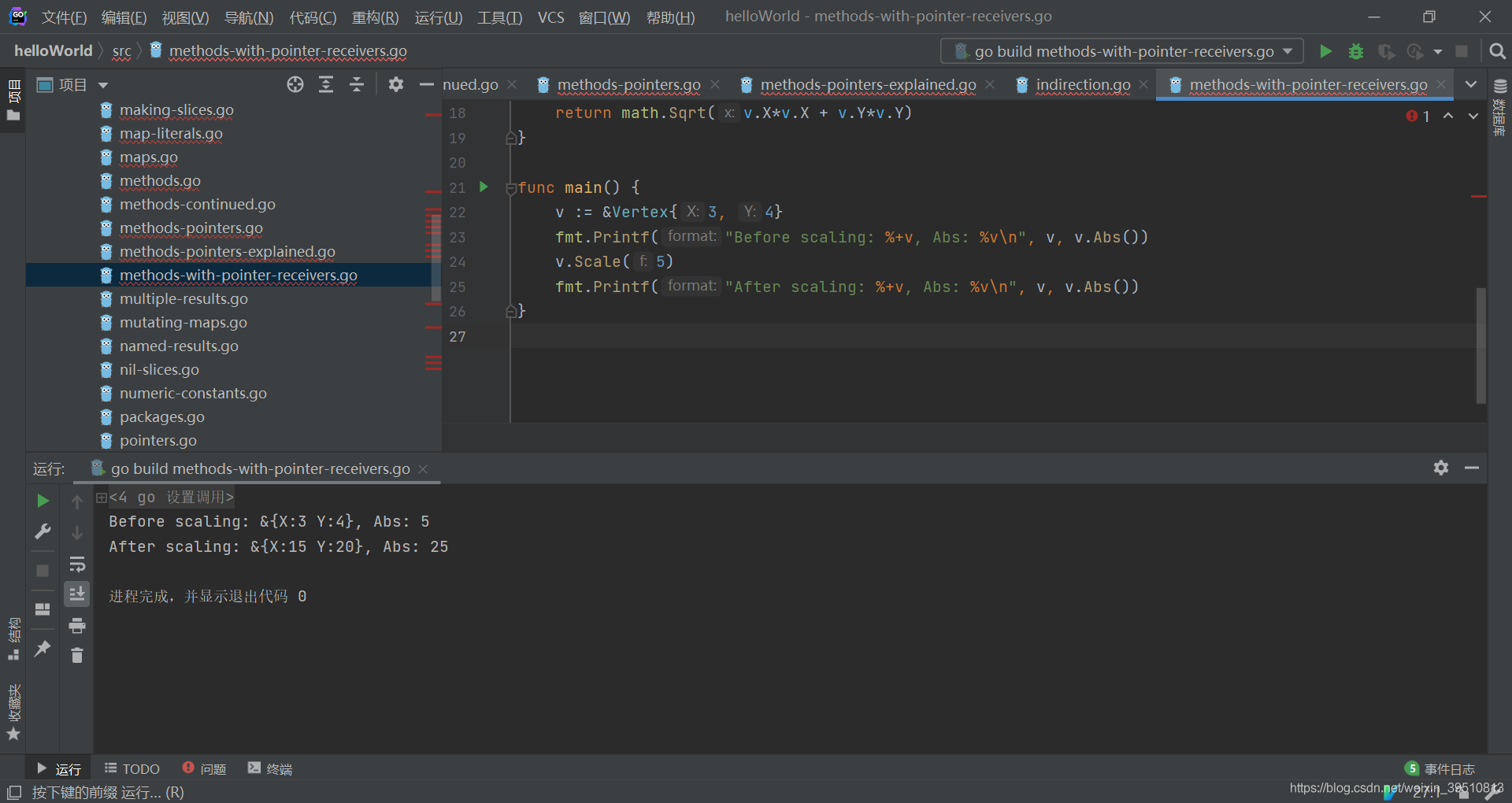Viewport: 1512px width, 803px height.
Task: Open the 文件(F) menu
Action: (64, 17)
